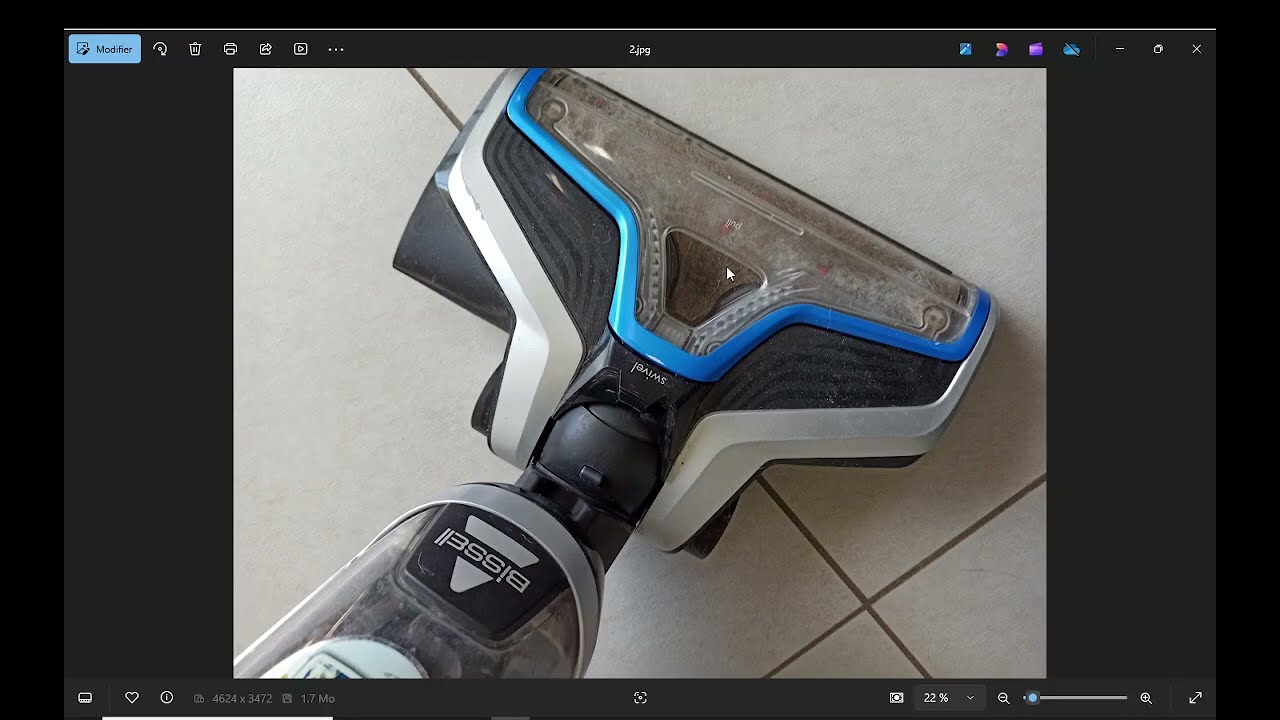This screenshot has height=720, width=1280.
Task: Activate the visual search scan icon
Action: [x=640, y=698]
